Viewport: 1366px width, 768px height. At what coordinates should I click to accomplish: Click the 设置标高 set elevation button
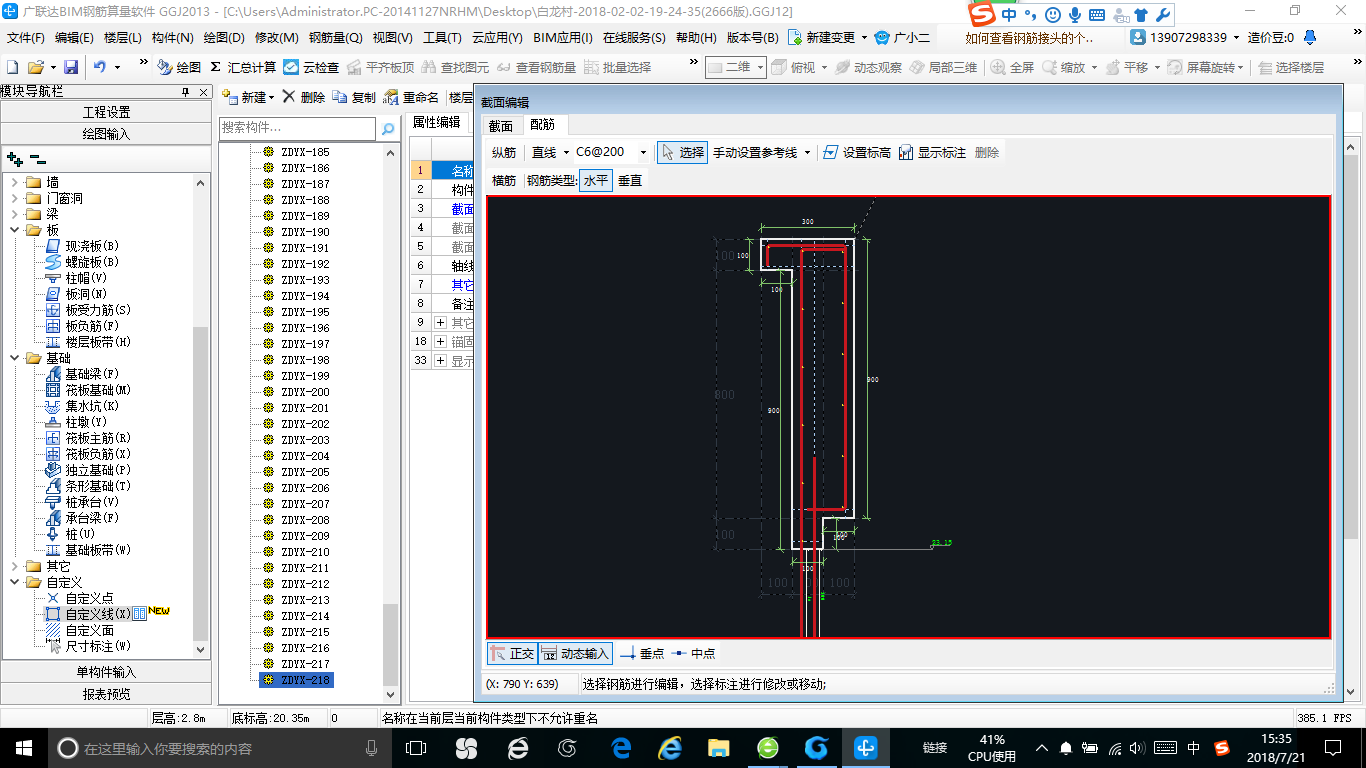856,152
